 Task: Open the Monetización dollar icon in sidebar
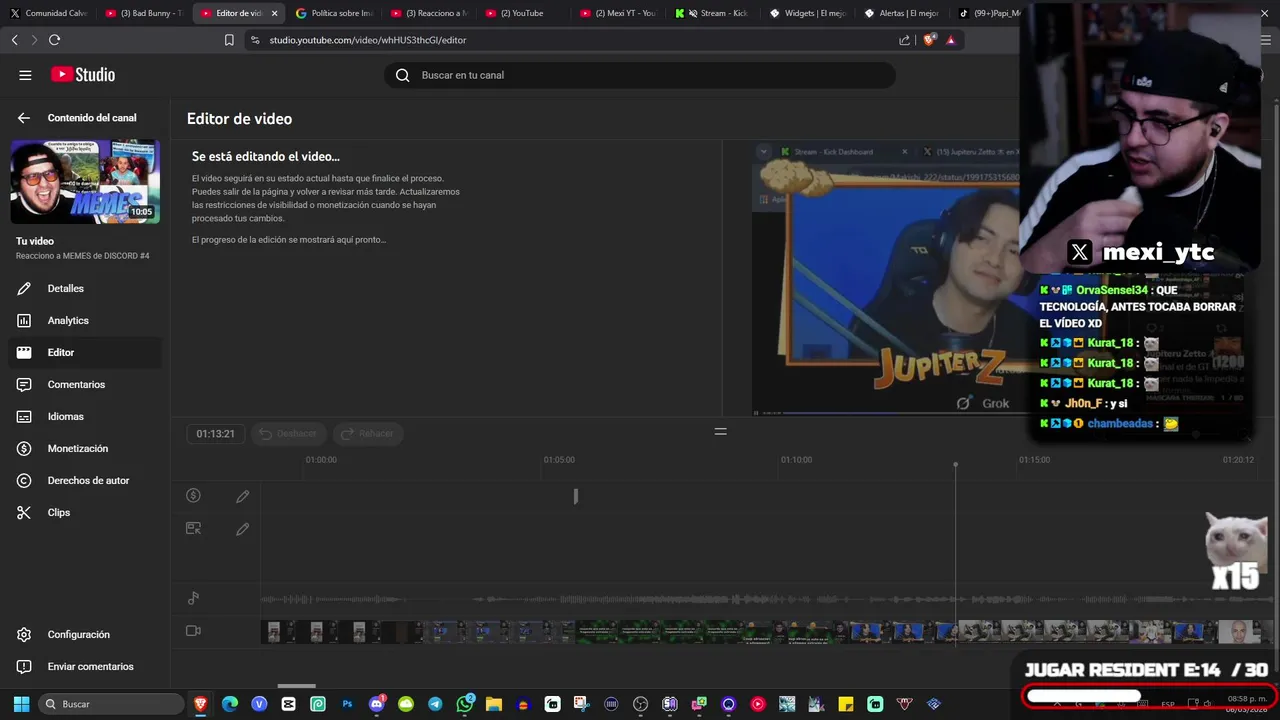tap(24, 448)
